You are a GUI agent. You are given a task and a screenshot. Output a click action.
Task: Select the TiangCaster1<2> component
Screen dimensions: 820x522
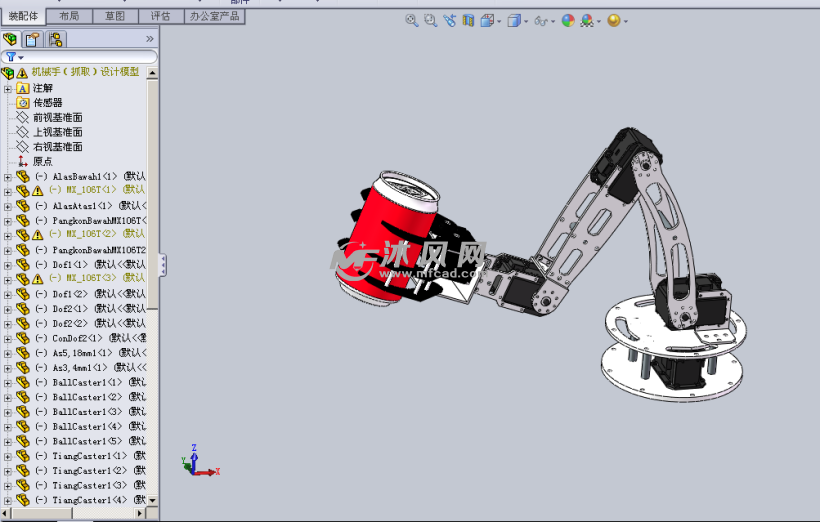[90, 471]
